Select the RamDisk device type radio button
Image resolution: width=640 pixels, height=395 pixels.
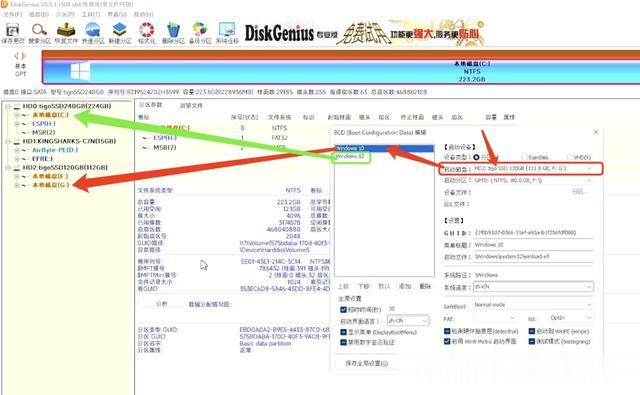[x=524, y=157]
